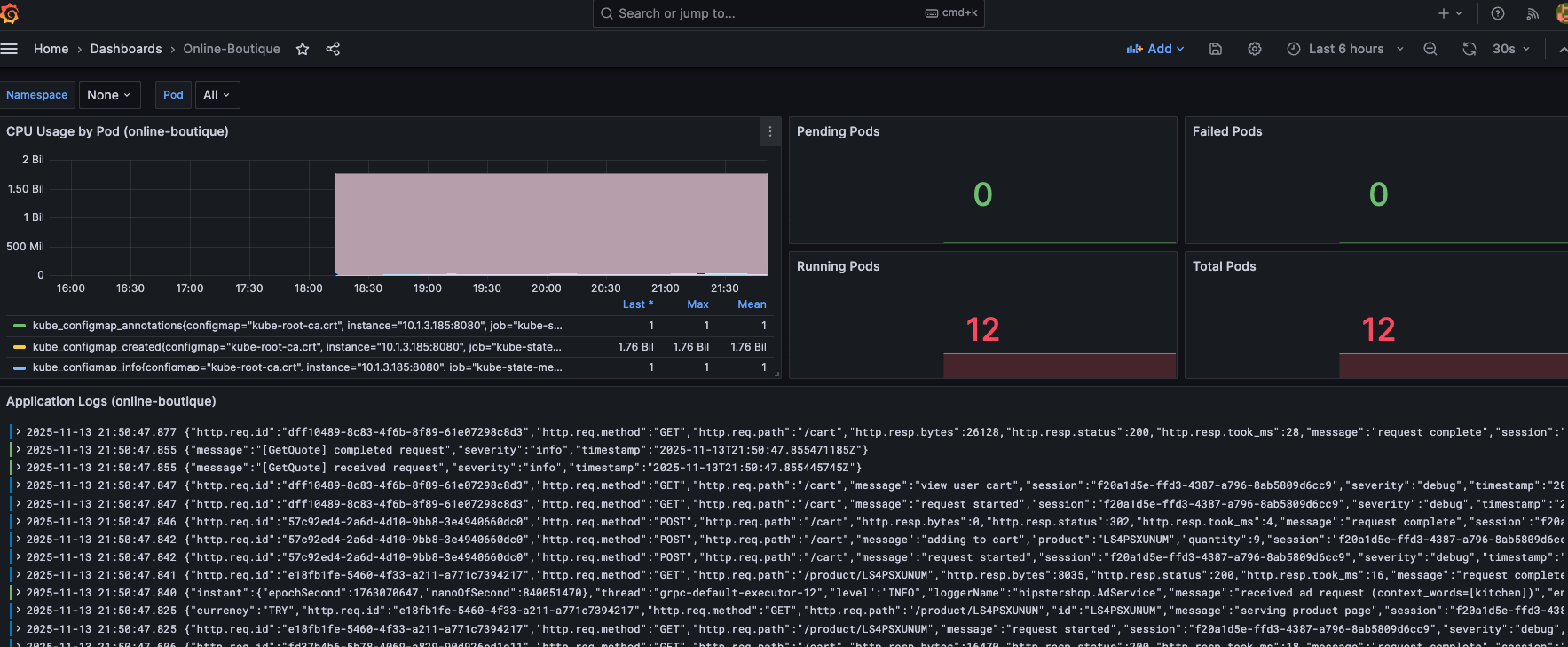1568x647 pixels.
Task: Click the Pending Pods value 0
Action: [x=982, y=194]
